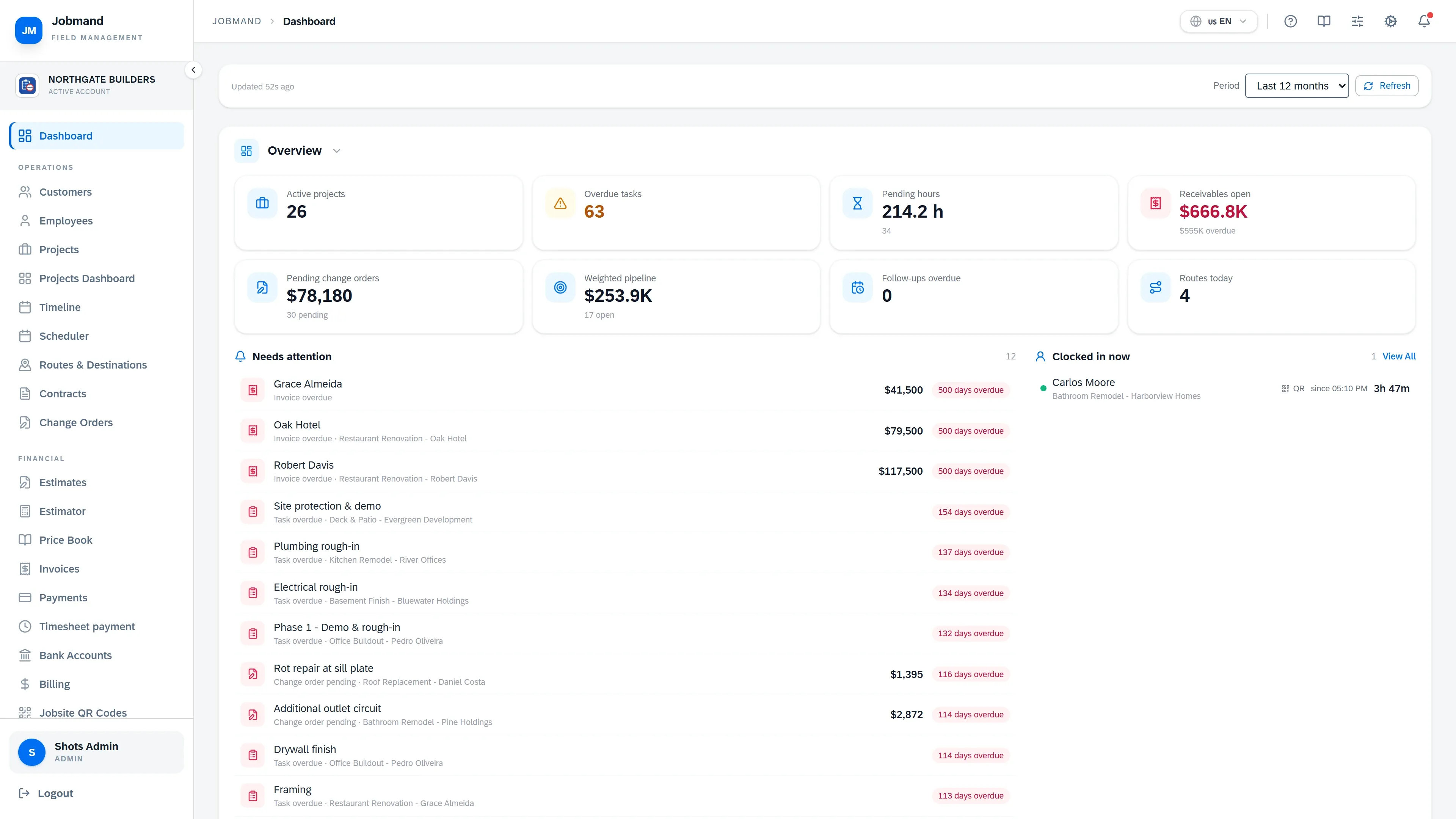The height and width of the screenshot is (819, 1456).
Task: Go to Customers in the sidebar
Action: [x=97, y=192]
